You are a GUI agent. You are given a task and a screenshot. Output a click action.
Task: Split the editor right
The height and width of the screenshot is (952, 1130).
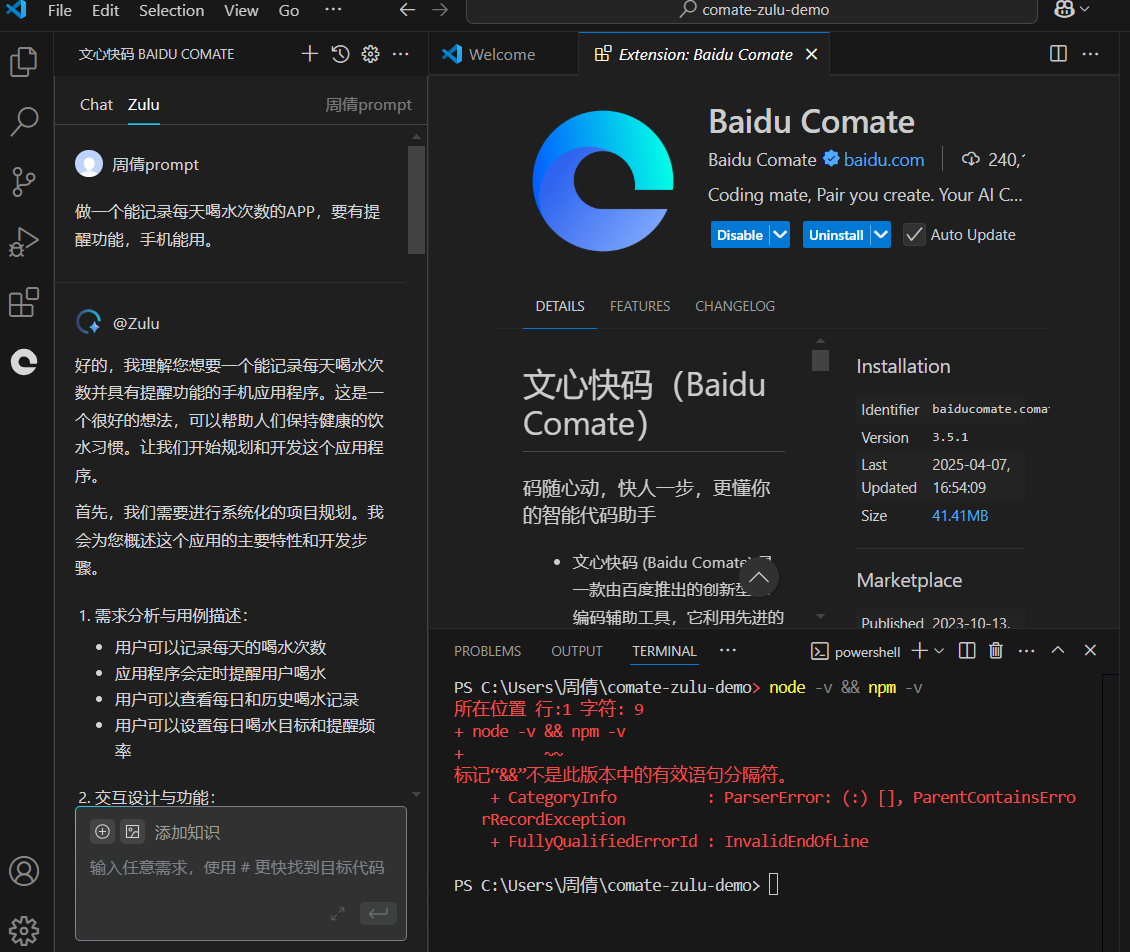[x=1058, y=54]
